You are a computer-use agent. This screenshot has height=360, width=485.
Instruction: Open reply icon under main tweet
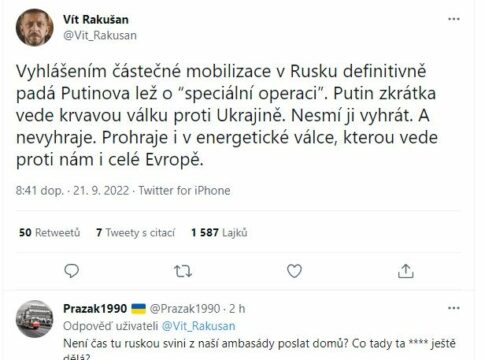(71, 271)
